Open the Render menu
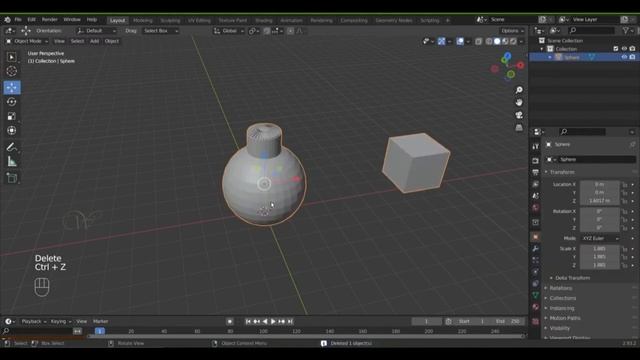This screenshot has height=360, width=640. (50, 20)
